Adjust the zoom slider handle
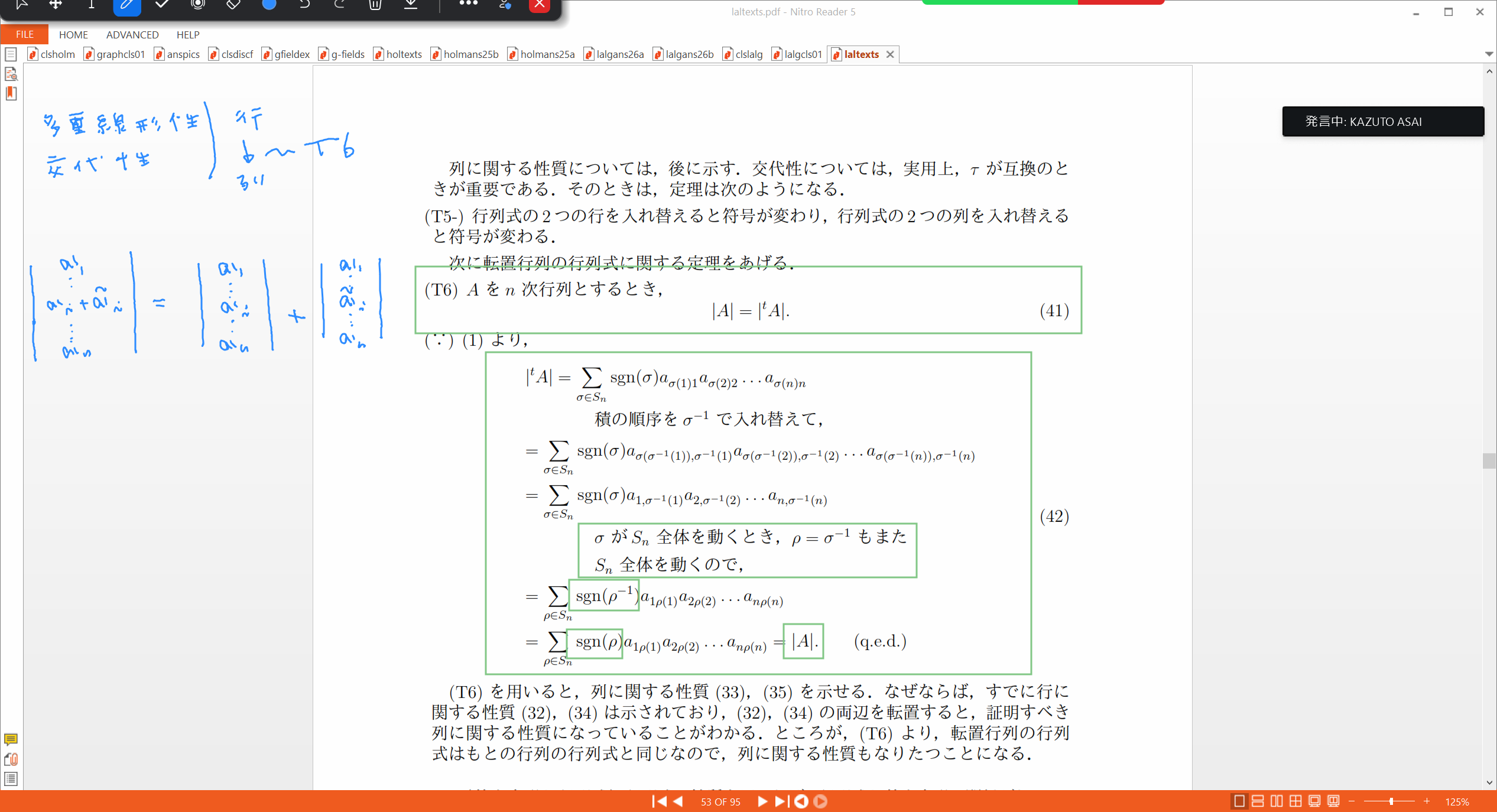The image size is (1497, 812). (x=1391, y=801)
